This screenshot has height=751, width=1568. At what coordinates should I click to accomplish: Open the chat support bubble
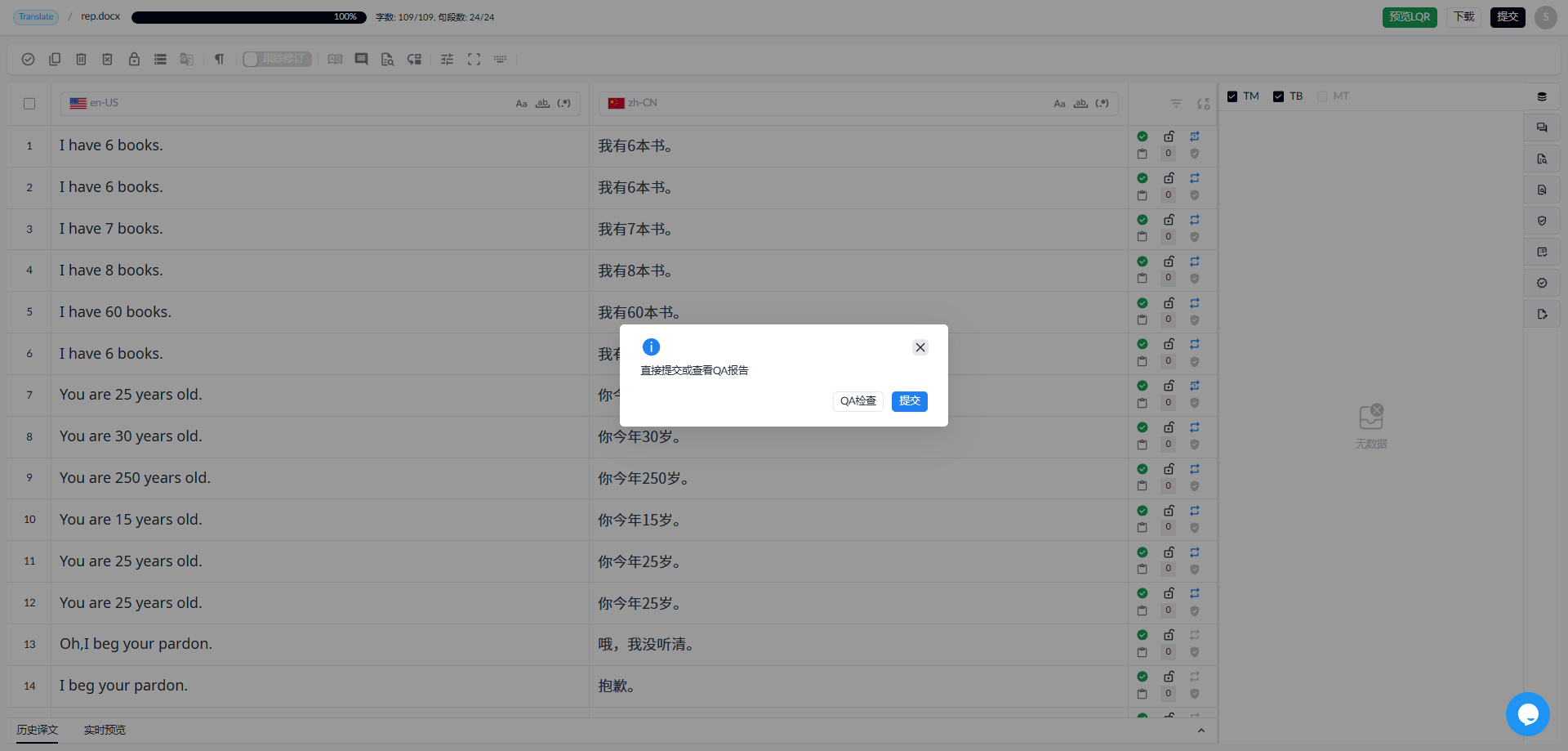1528,714
